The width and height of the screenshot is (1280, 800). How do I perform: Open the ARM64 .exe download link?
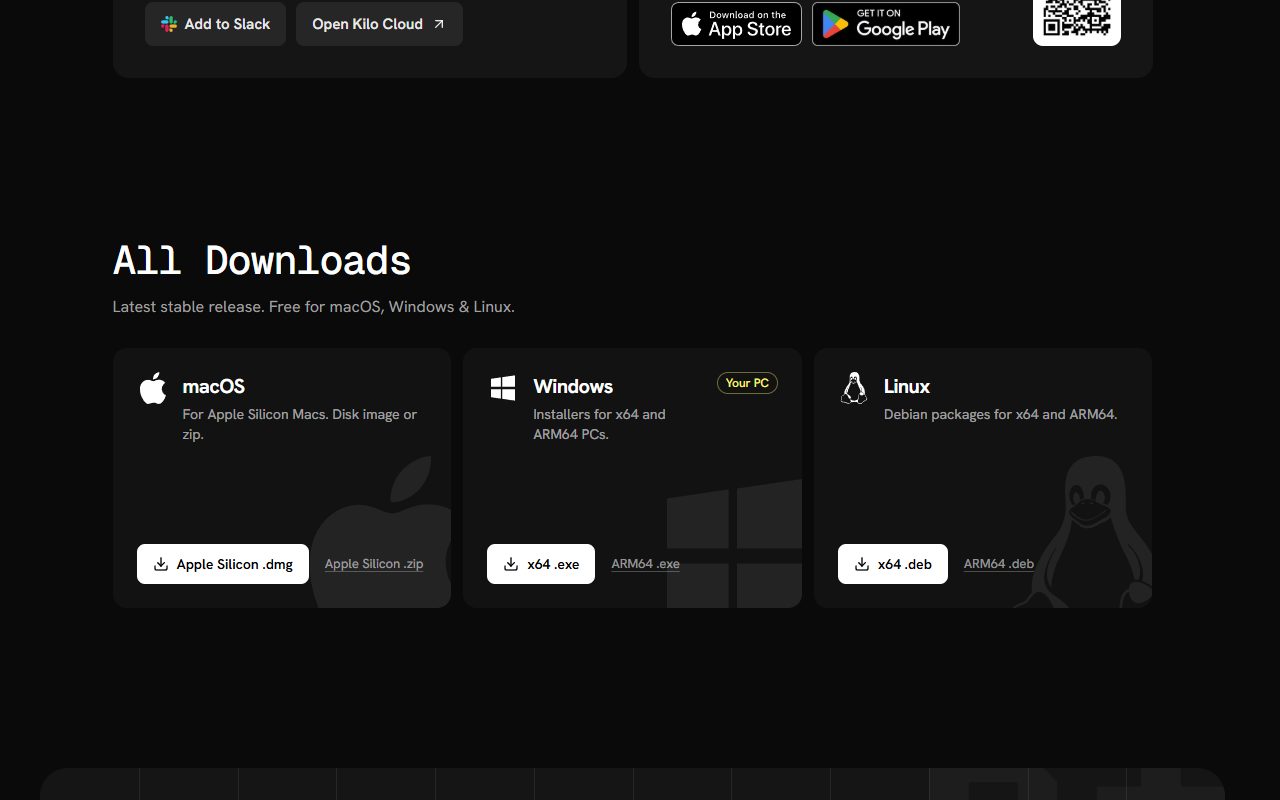click(x=646, y=564)
